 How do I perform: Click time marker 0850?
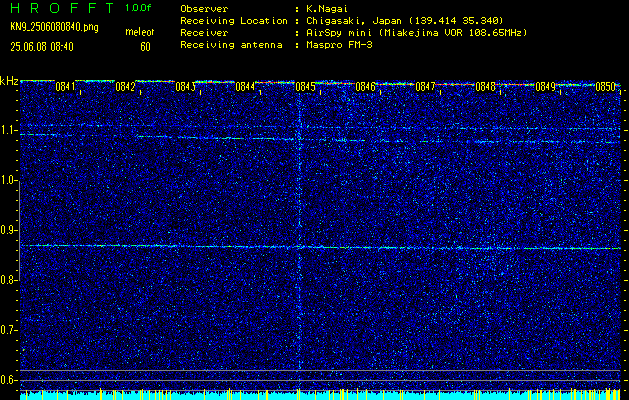pyautogui.click(x=605, y=87)
